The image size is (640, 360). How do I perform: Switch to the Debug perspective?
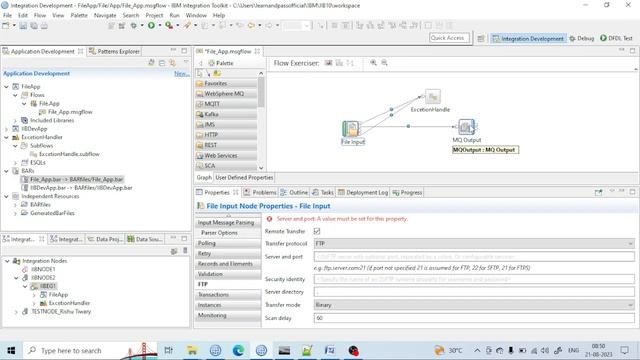(582, 38)
